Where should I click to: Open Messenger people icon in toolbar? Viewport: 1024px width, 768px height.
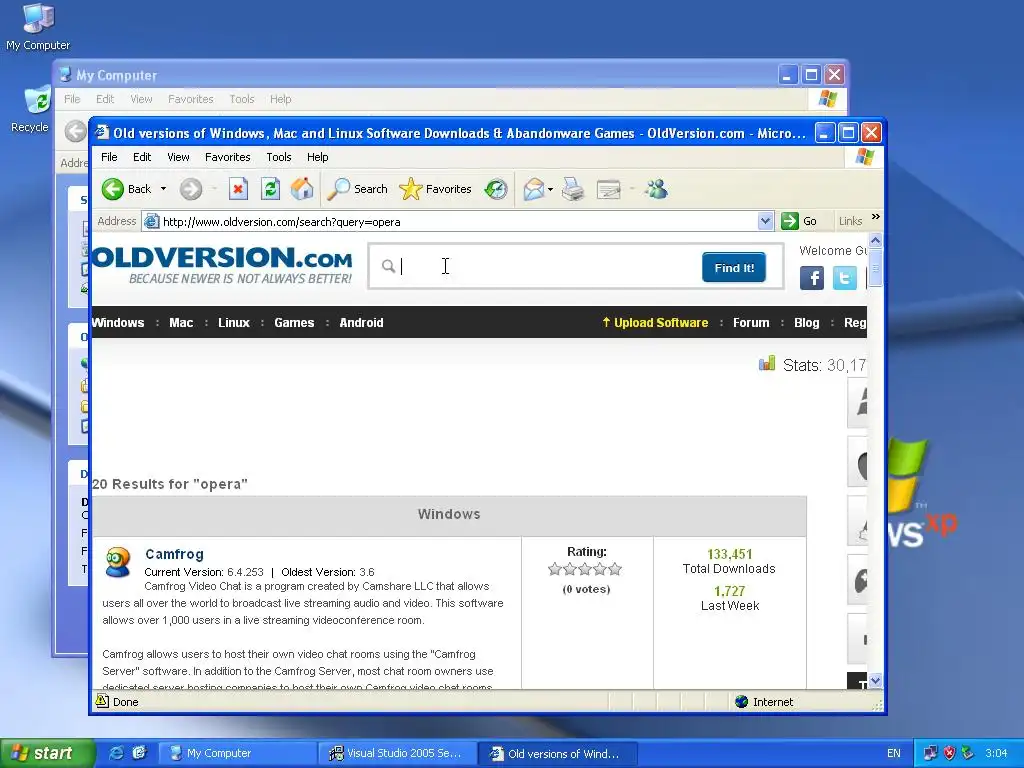click(x=656, y=189)
